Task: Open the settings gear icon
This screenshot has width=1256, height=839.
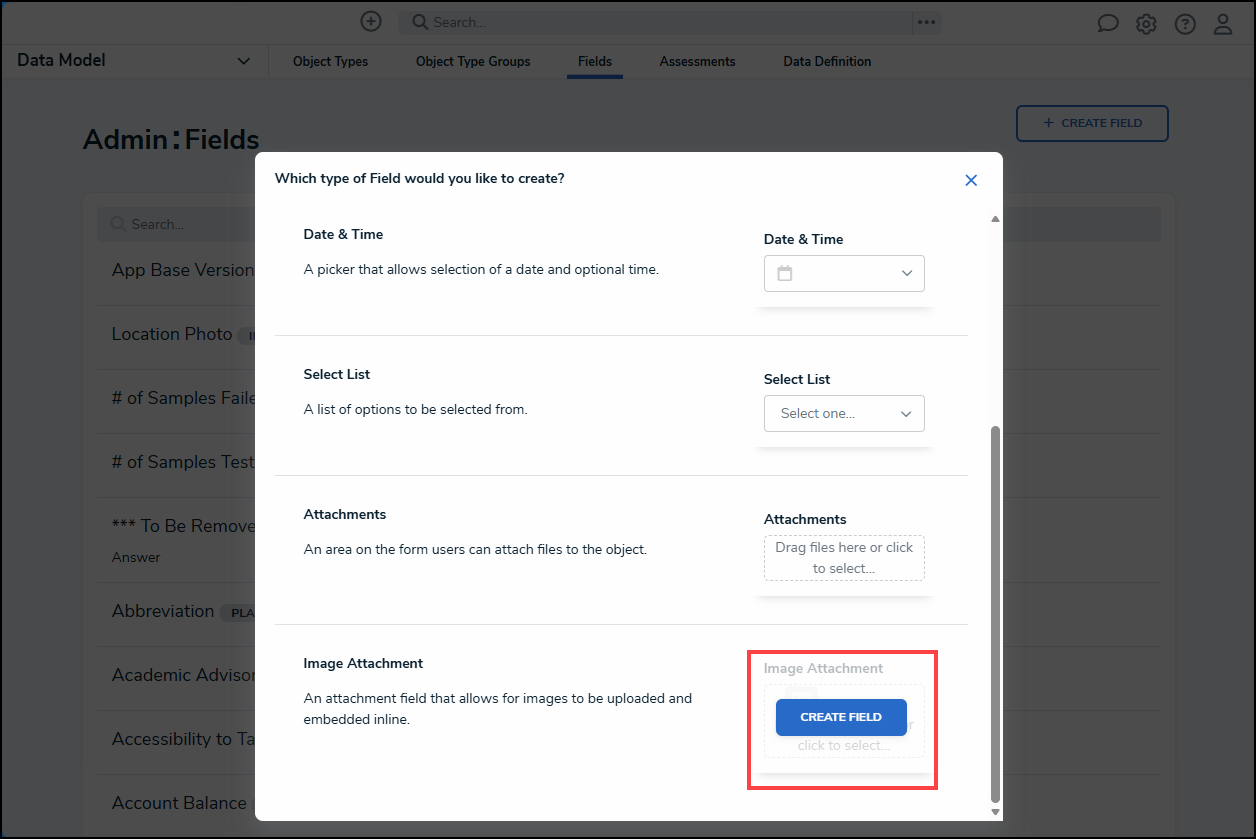Action: [1146, 23]
